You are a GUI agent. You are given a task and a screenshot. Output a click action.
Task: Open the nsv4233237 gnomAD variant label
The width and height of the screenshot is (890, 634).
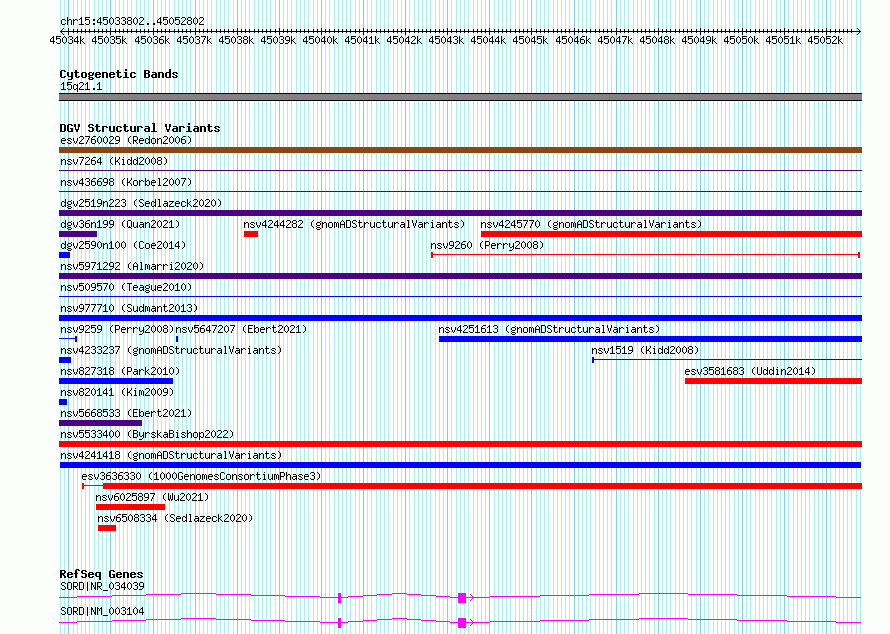click(171, 350)
